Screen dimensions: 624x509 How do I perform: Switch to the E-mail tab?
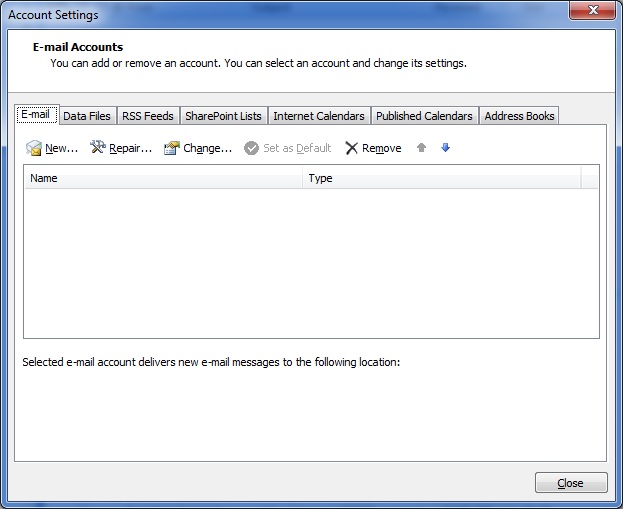coord(36,115)
